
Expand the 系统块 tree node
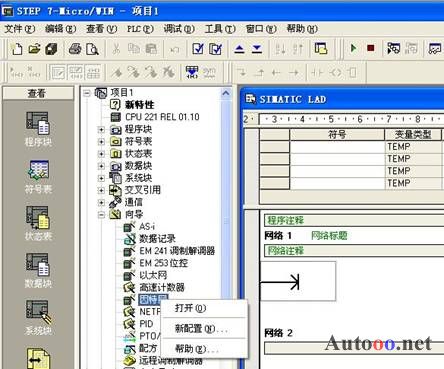[101, 178]
